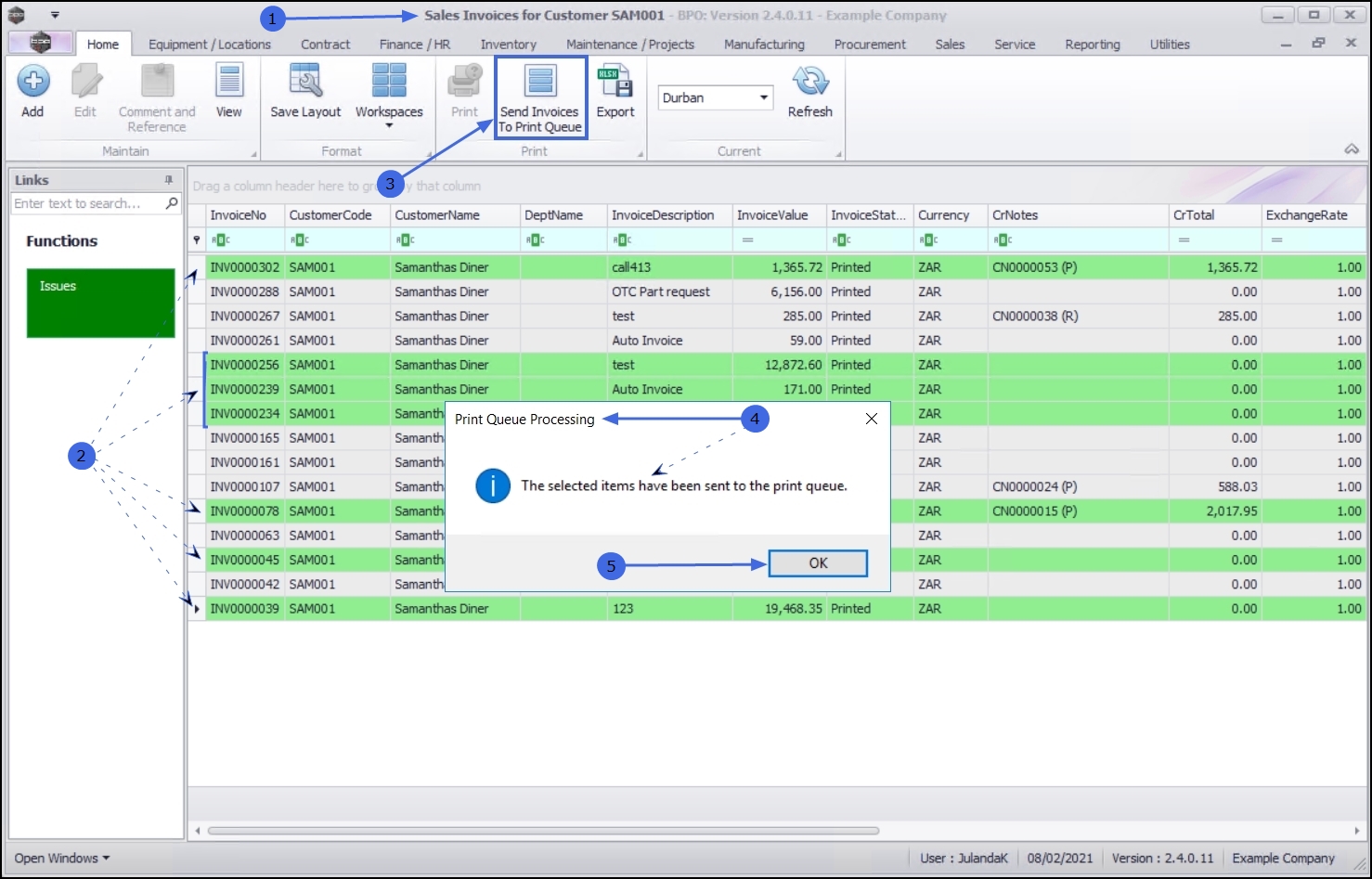Viewport: 1372px width, 879px height.
Task: Select the green Issues tile
Action: click(x=100, y=304)
